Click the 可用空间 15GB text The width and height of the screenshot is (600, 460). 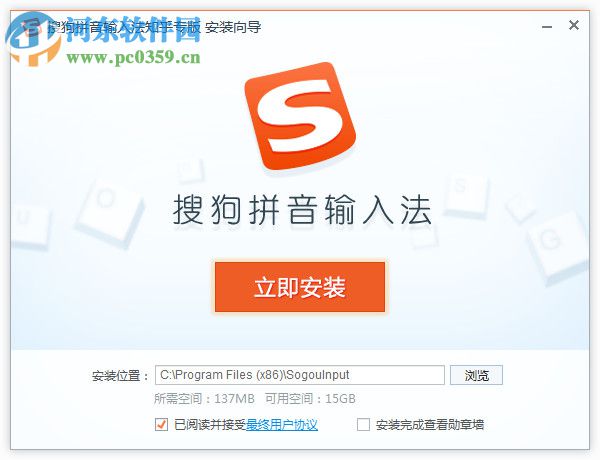click(310, 399)
